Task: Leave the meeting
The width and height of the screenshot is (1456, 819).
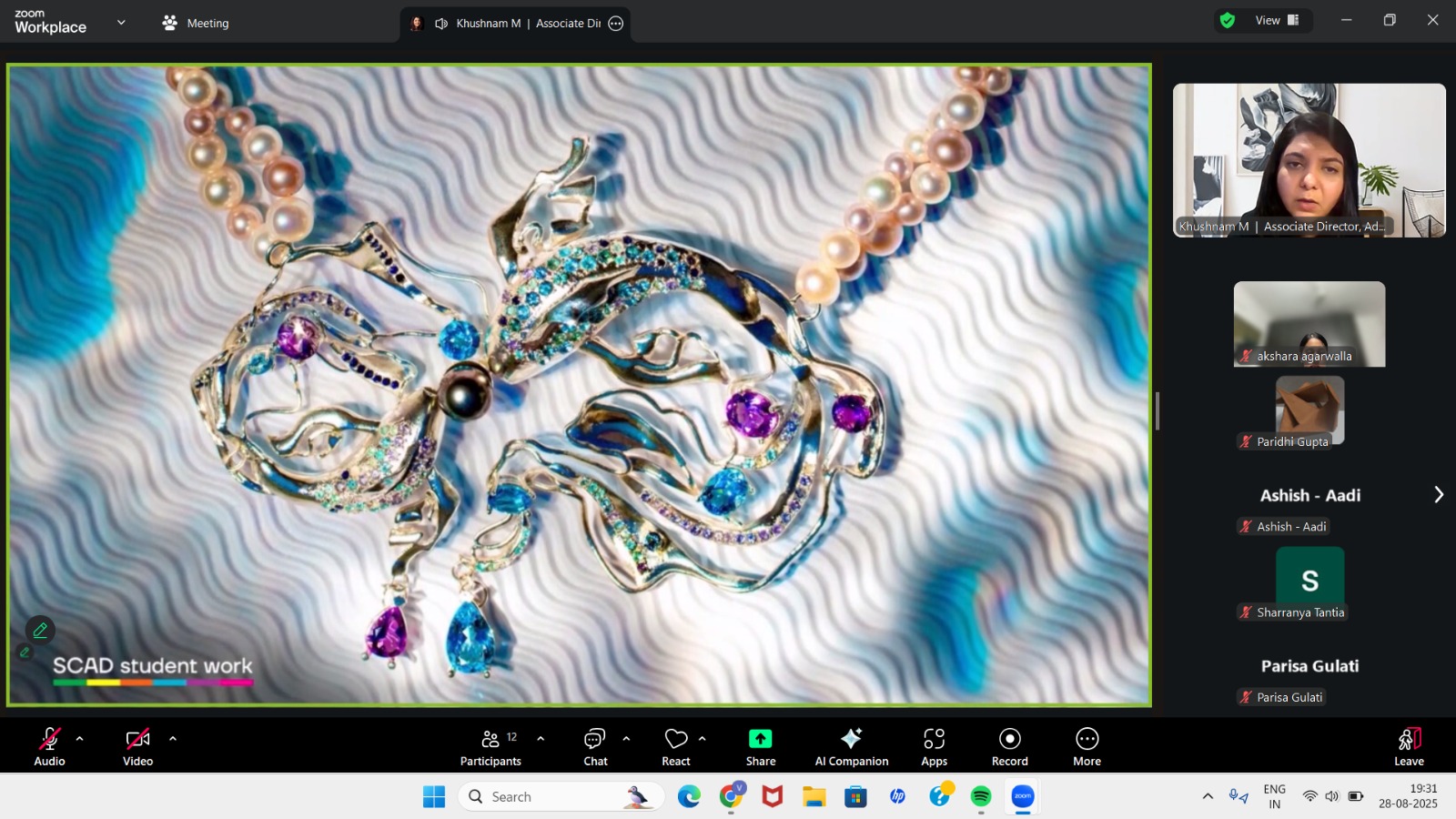Action: click(1408, 746)
